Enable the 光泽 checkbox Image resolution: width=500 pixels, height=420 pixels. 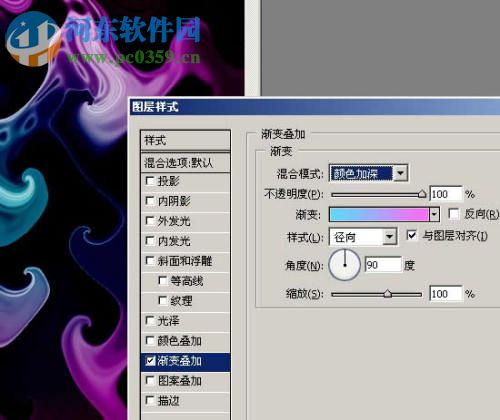[150, 321]
